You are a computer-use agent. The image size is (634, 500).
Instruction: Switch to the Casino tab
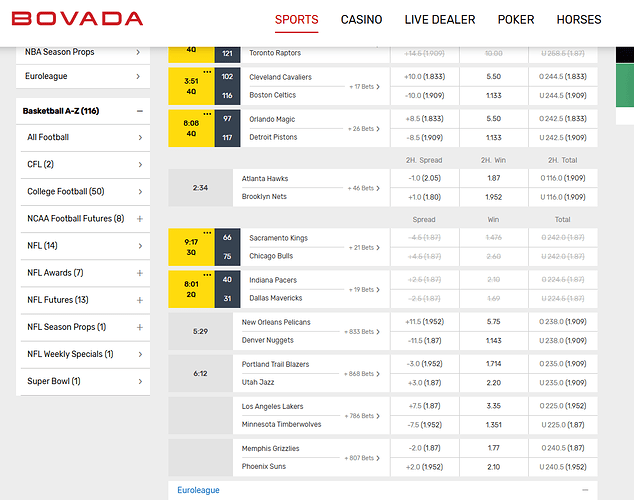click(361, 20)
